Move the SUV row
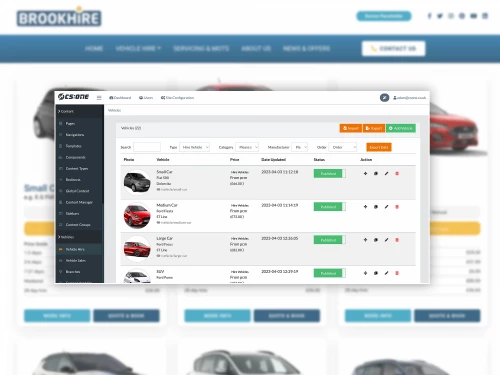 [365, 273]
